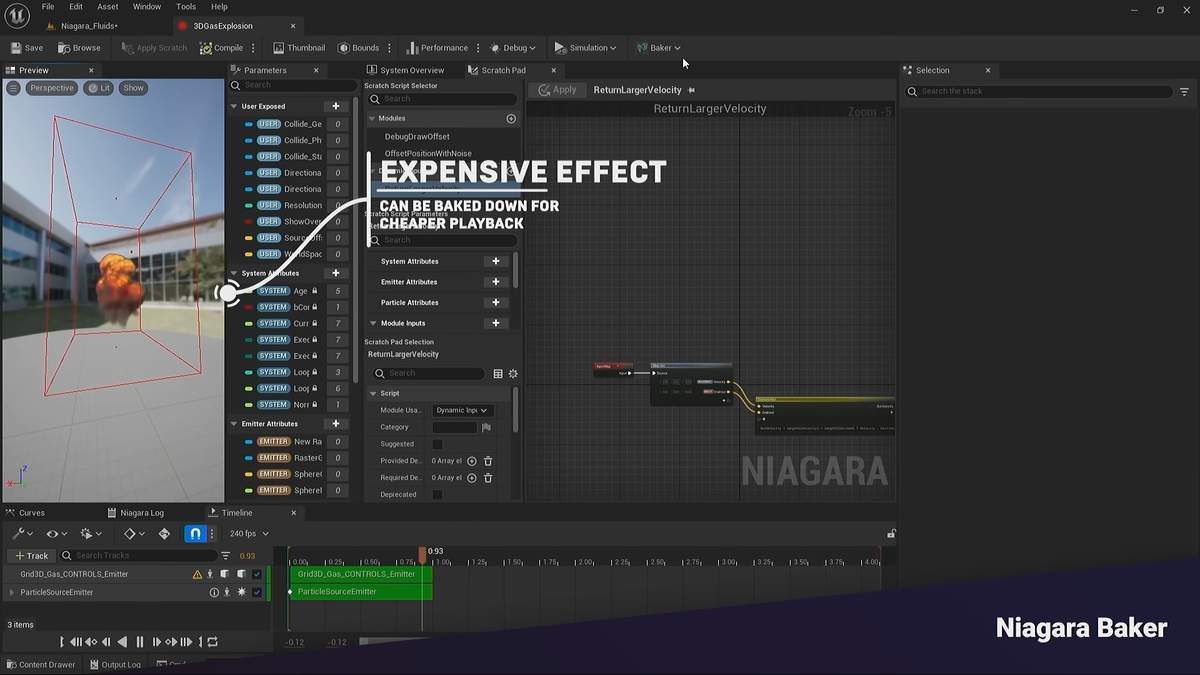Viewport: 1200px width, 675px height.
Task: Open the Baker dropdown
Action: click(x=658, y=48)
